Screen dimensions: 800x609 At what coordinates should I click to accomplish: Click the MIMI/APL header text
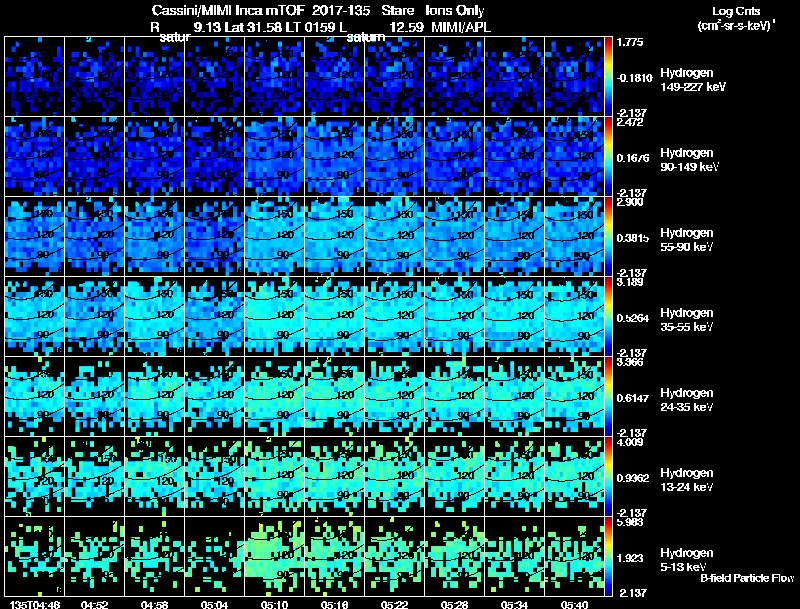(461, 28)
